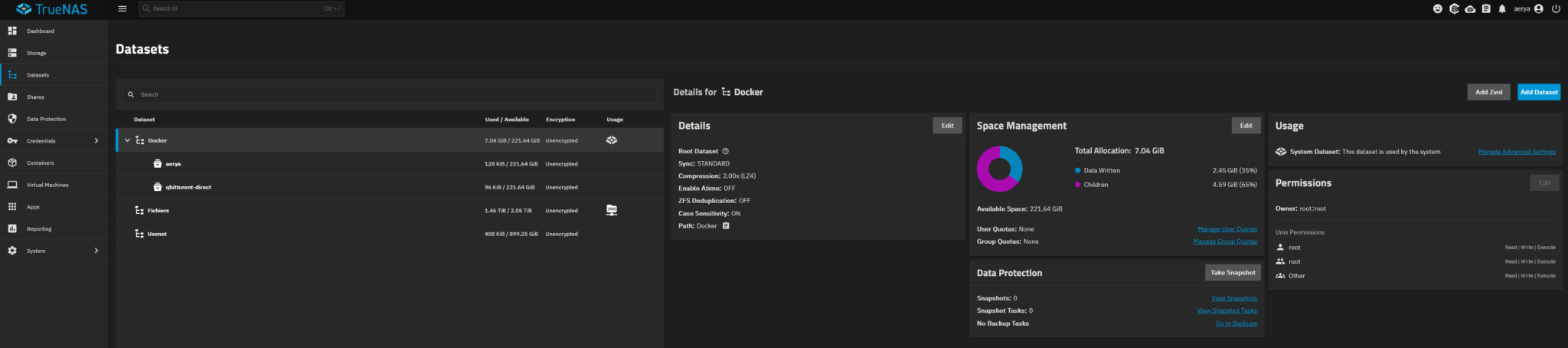This screenshot has width=1568, height=348.
Task: Open Manage Advanced Settings link
Action: click(x=1517, y=152)
